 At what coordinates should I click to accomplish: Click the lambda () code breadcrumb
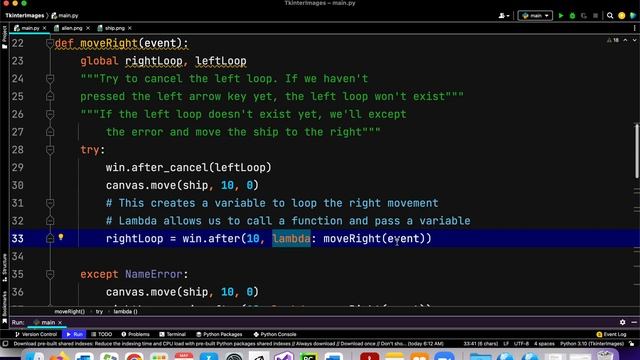[x=125, y=311]
